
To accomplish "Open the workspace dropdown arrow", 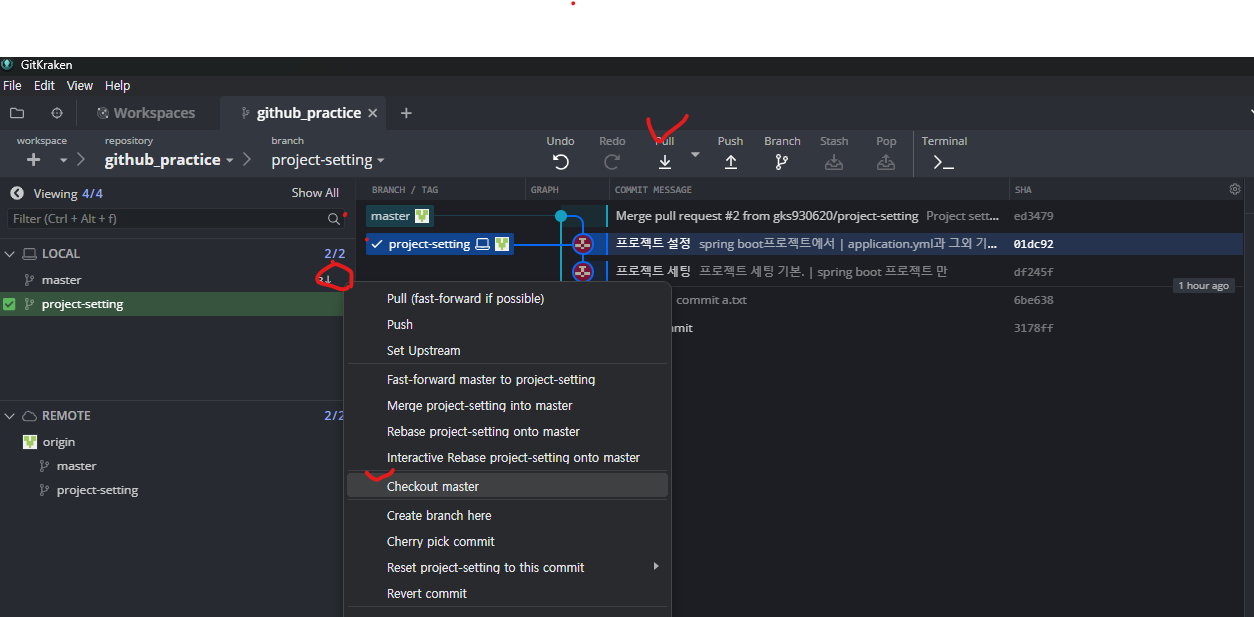I will [x=64, y=160].
